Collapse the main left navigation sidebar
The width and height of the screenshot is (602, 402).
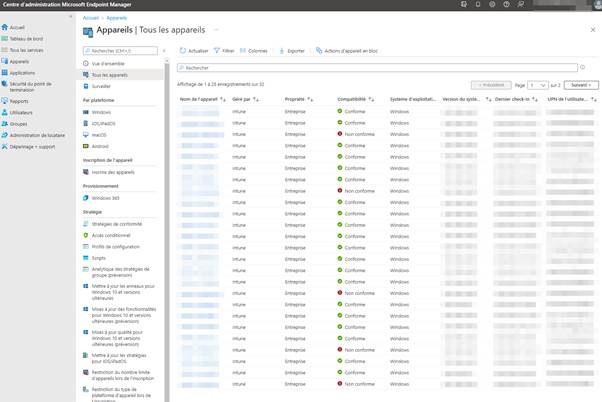click(x=71, y=17)
